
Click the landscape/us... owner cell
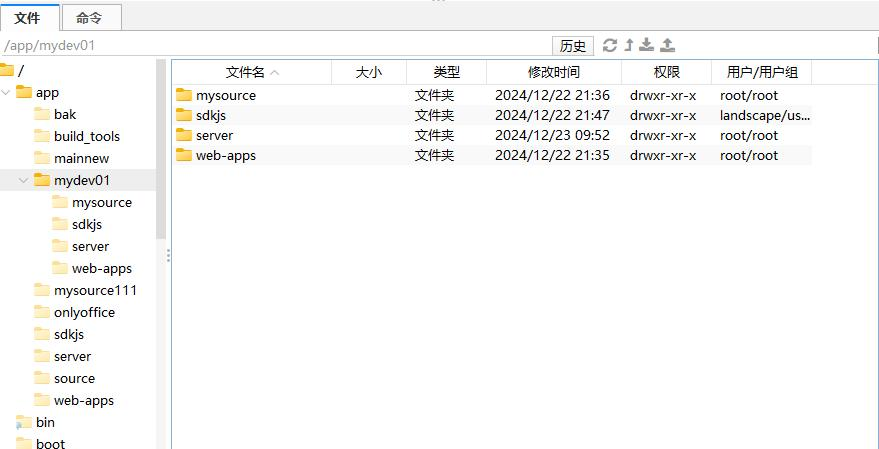pos(765,115)
